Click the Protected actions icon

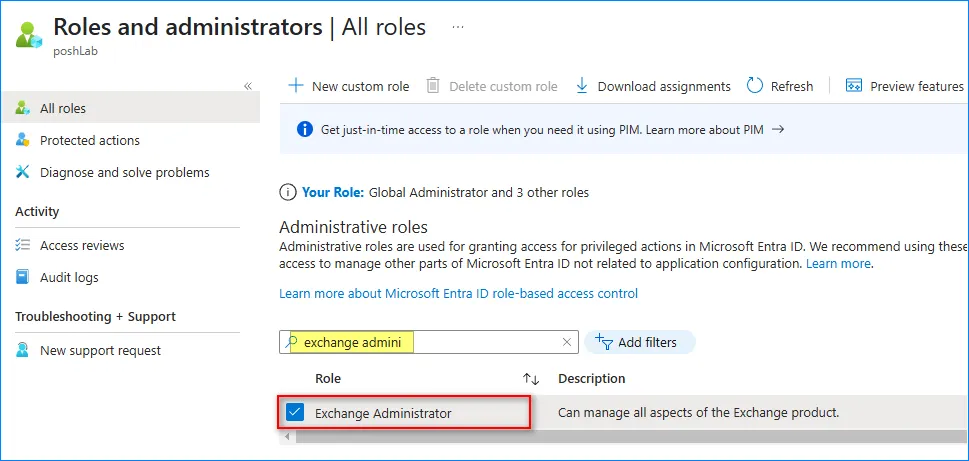(x=23, y=140)
